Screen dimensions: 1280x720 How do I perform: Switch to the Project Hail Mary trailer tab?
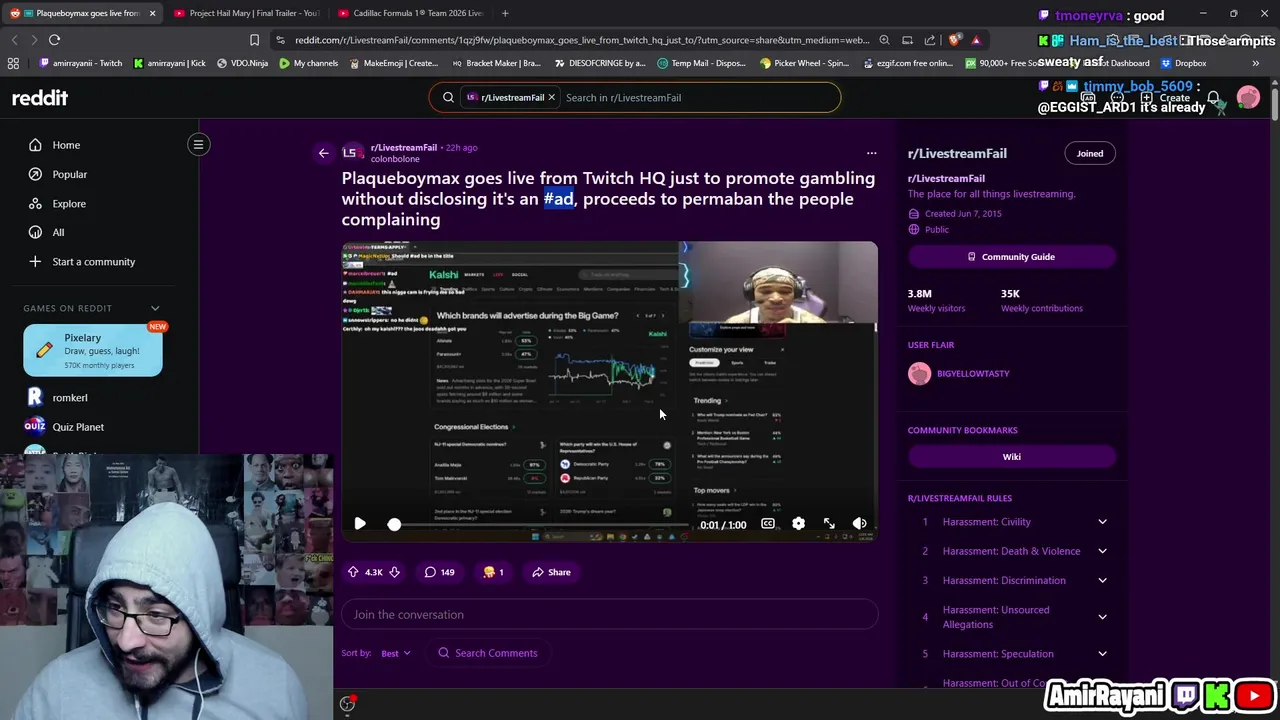pyautogui.click(x=245, y=13)
